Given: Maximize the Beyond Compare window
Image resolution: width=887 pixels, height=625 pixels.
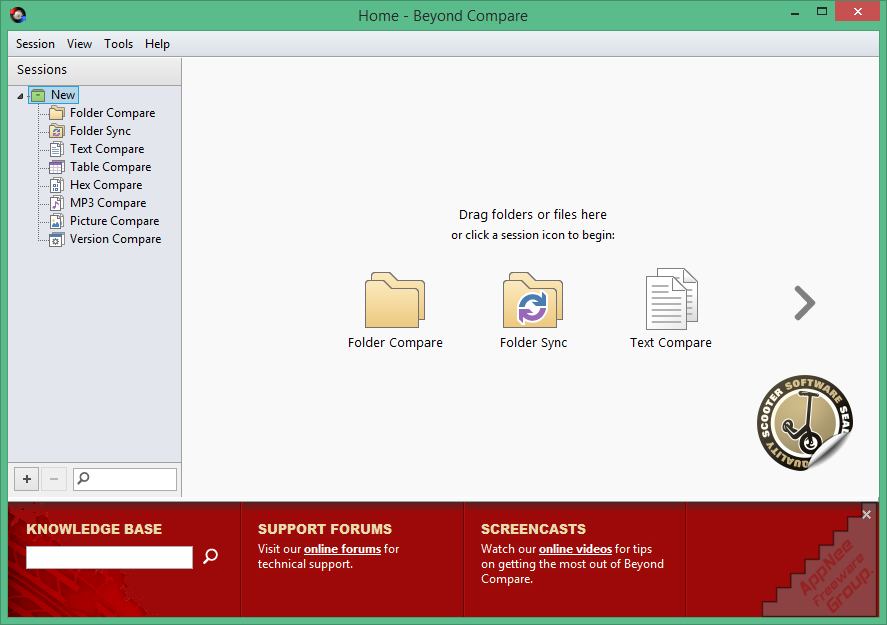Looking at the screenshot, I should tap(822, 11).
